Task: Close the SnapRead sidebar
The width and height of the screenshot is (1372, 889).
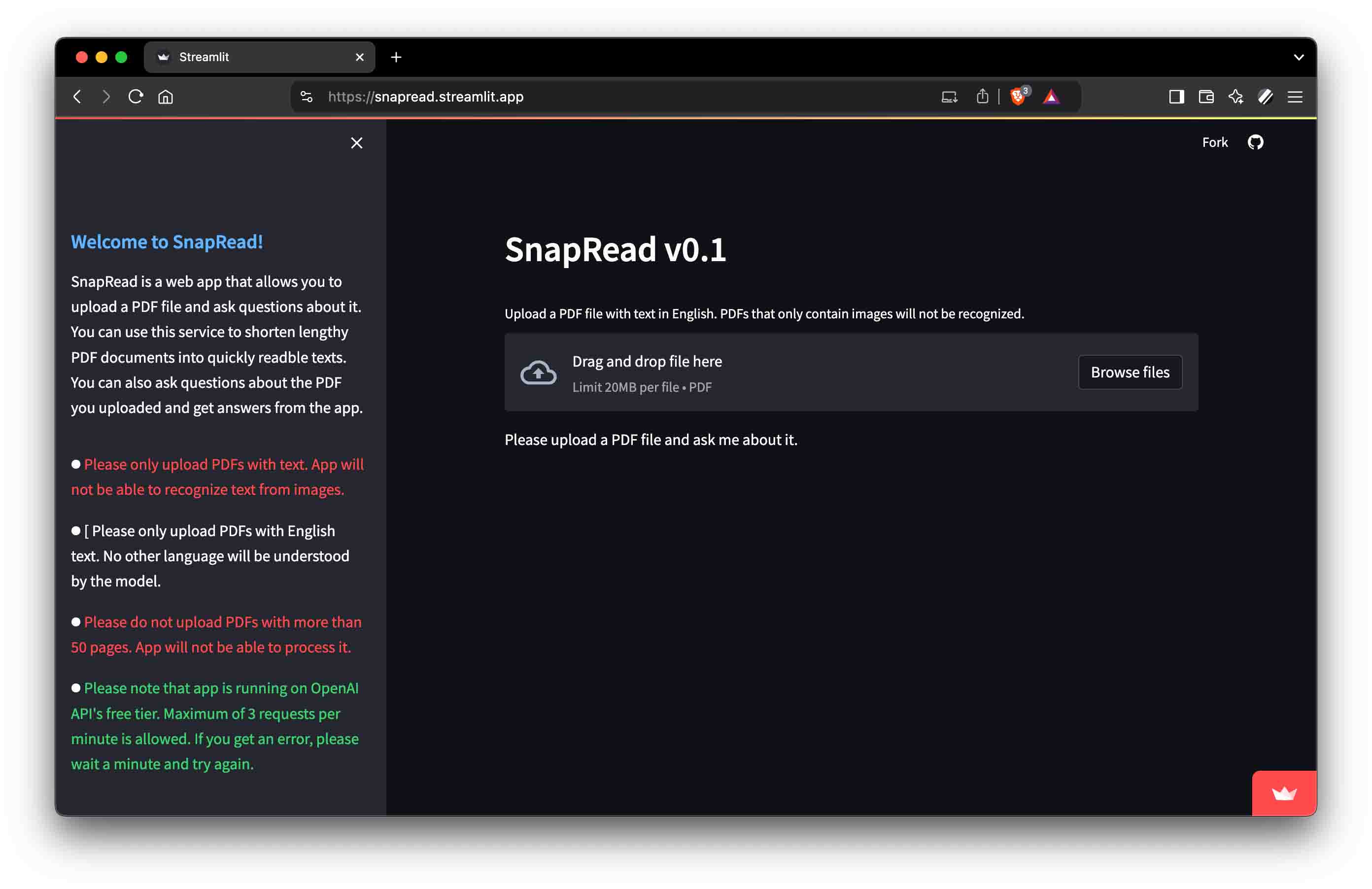Action: click(357, 143)
